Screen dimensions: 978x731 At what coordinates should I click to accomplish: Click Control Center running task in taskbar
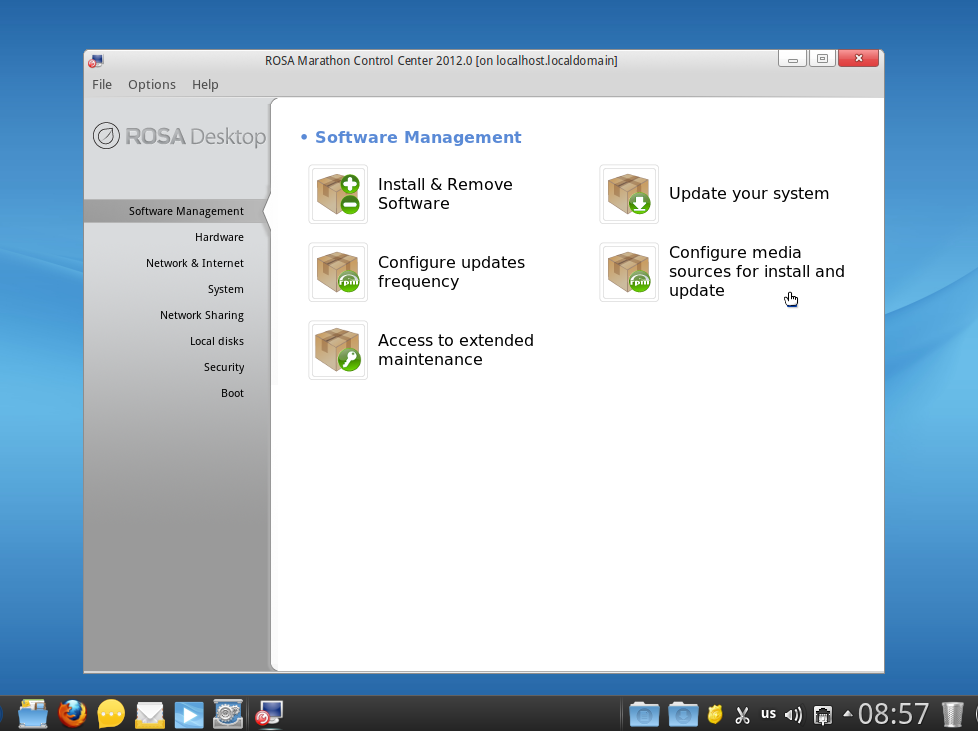[x=269, y=714]
